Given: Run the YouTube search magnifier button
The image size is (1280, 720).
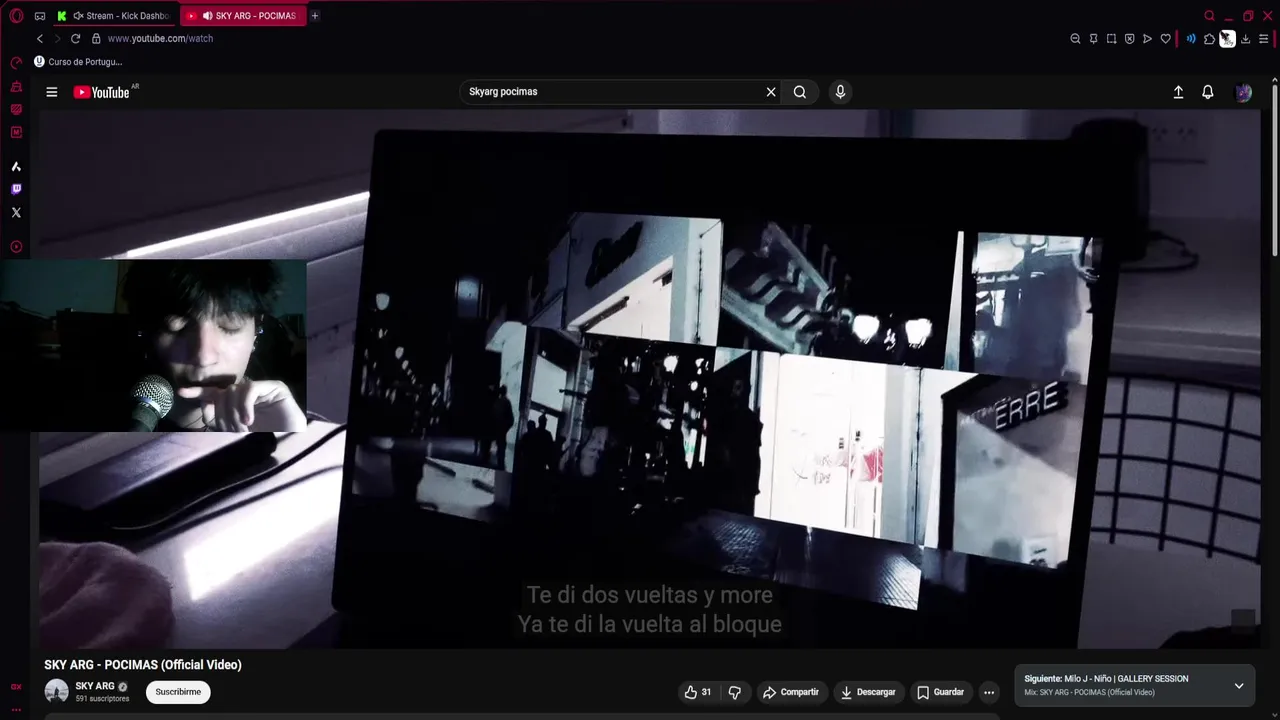Looking at the screenshot, I should tap(800, 92).
